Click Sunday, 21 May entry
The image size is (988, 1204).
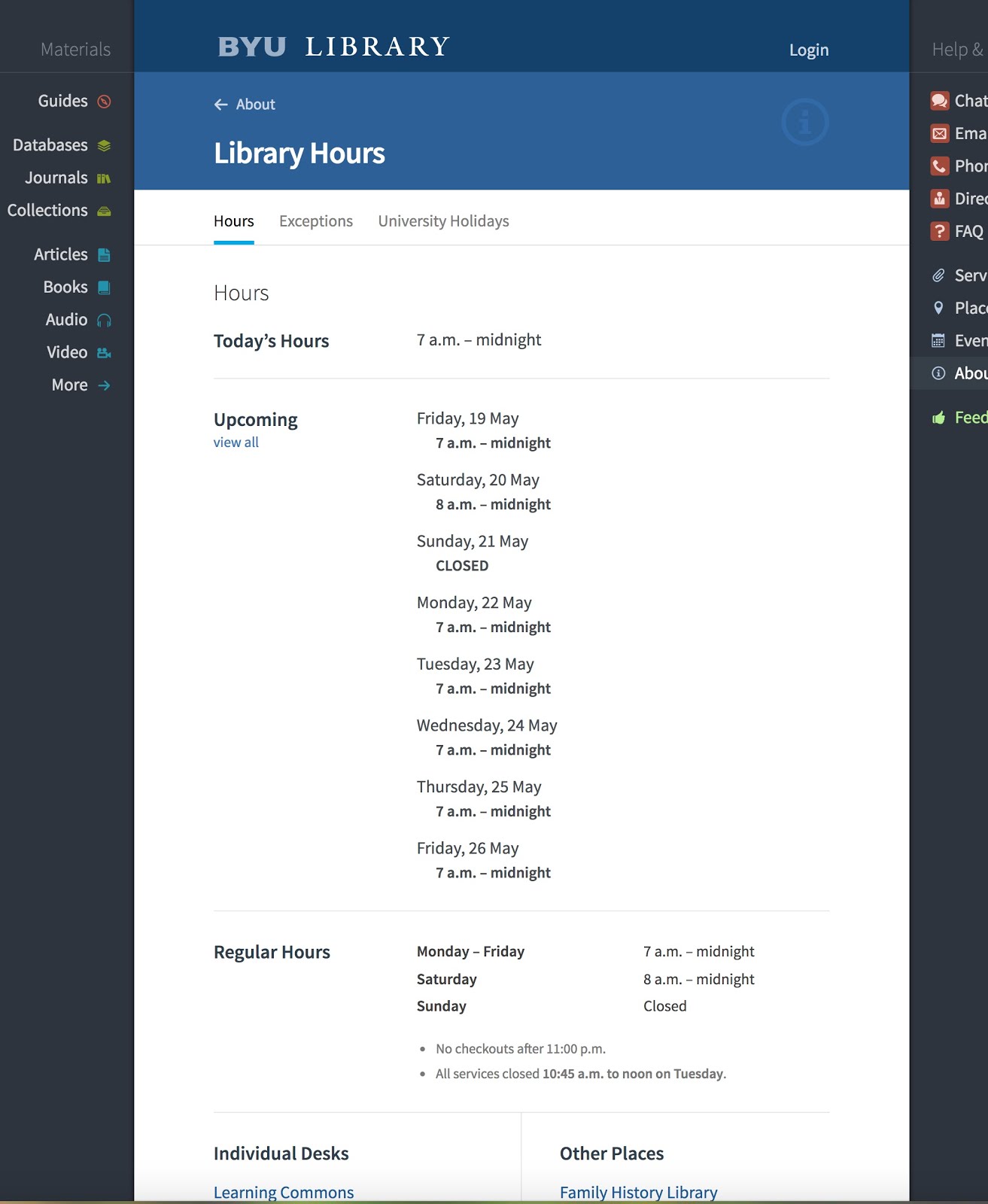click(473, 542)
